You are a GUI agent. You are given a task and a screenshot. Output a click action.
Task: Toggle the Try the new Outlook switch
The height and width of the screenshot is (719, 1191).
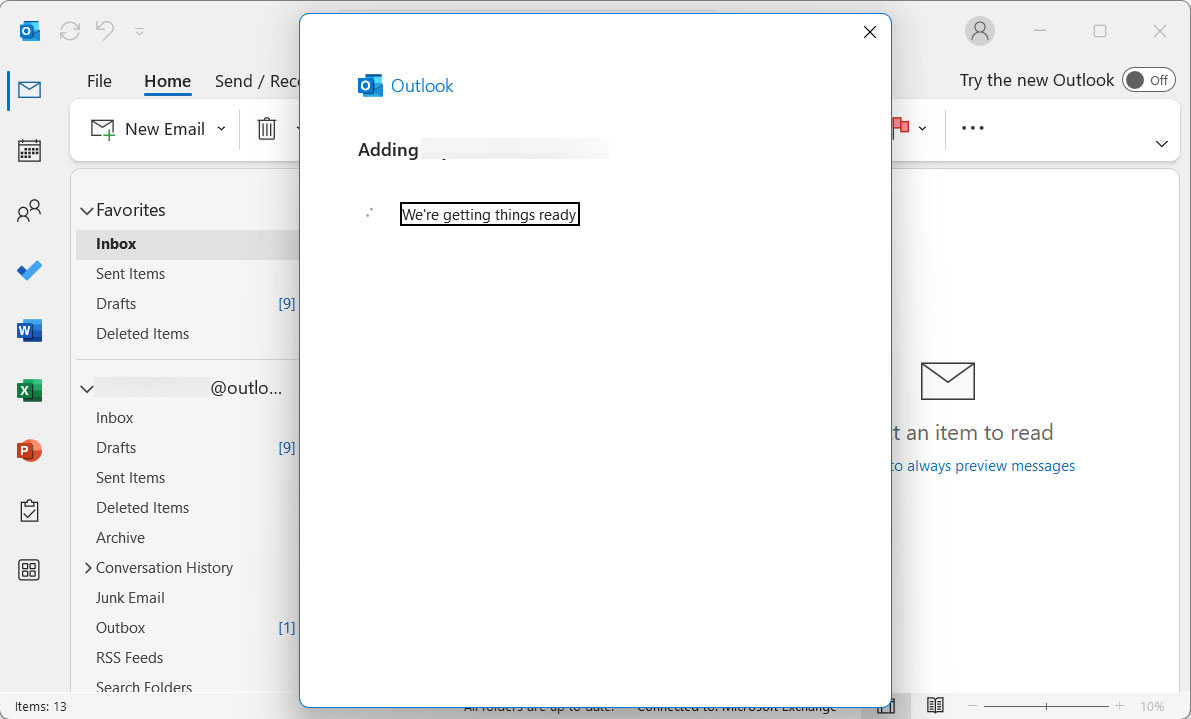tap(1148, 80)
